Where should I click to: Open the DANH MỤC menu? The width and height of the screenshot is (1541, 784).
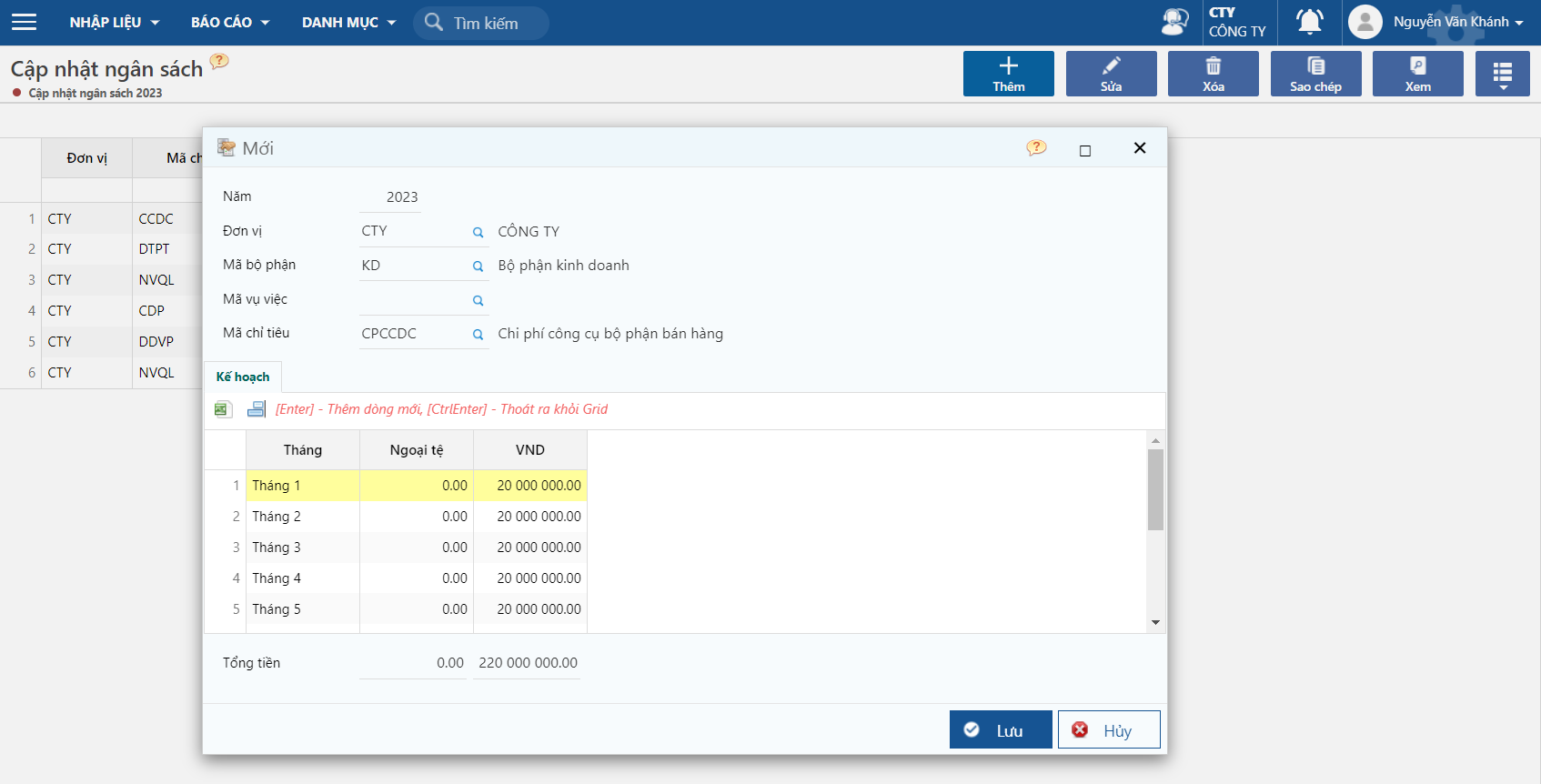tap(348, 22)
